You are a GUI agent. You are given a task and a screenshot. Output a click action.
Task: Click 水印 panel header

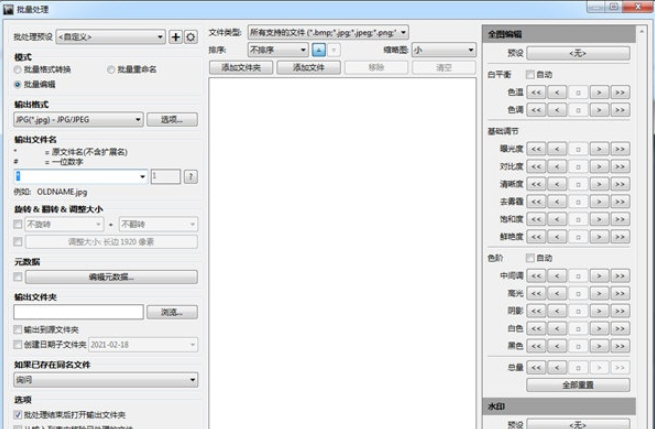point(559,406)
